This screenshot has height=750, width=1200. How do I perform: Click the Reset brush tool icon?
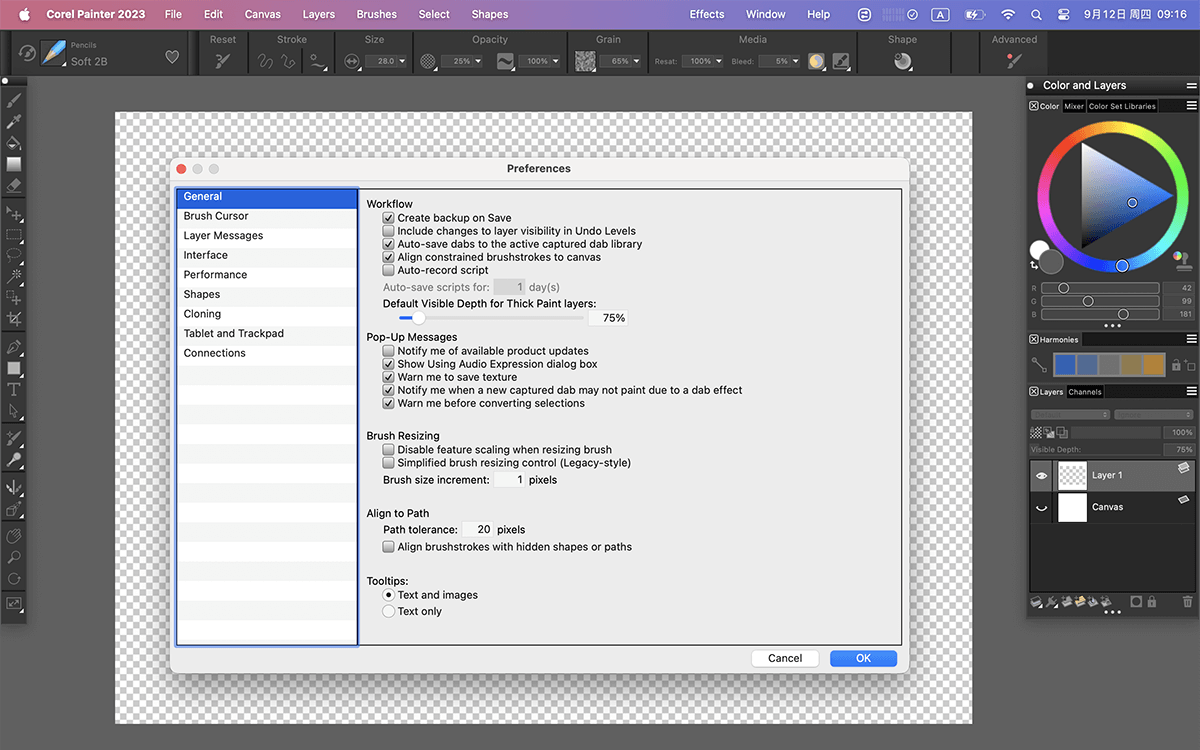point(223,61)
